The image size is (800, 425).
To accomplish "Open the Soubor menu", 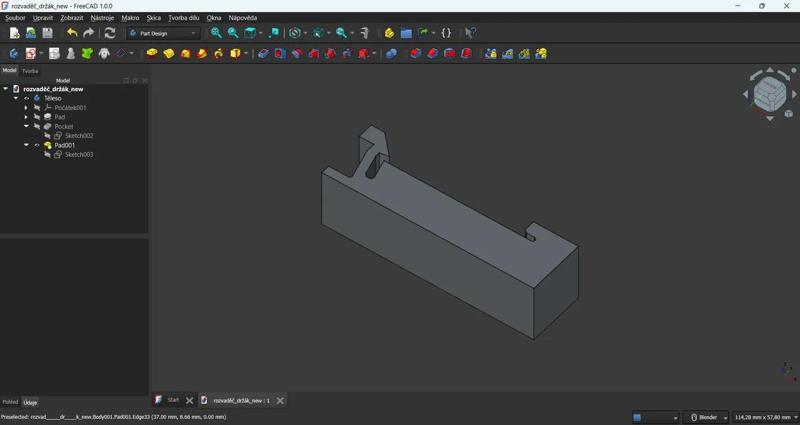I will coord(15,18).
